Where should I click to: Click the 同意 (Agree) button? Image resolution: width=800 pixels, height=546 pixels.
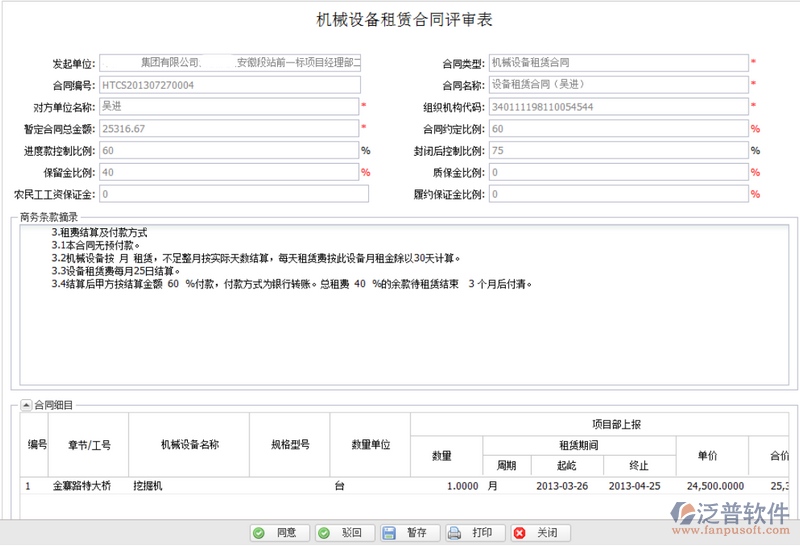point(275,533)
